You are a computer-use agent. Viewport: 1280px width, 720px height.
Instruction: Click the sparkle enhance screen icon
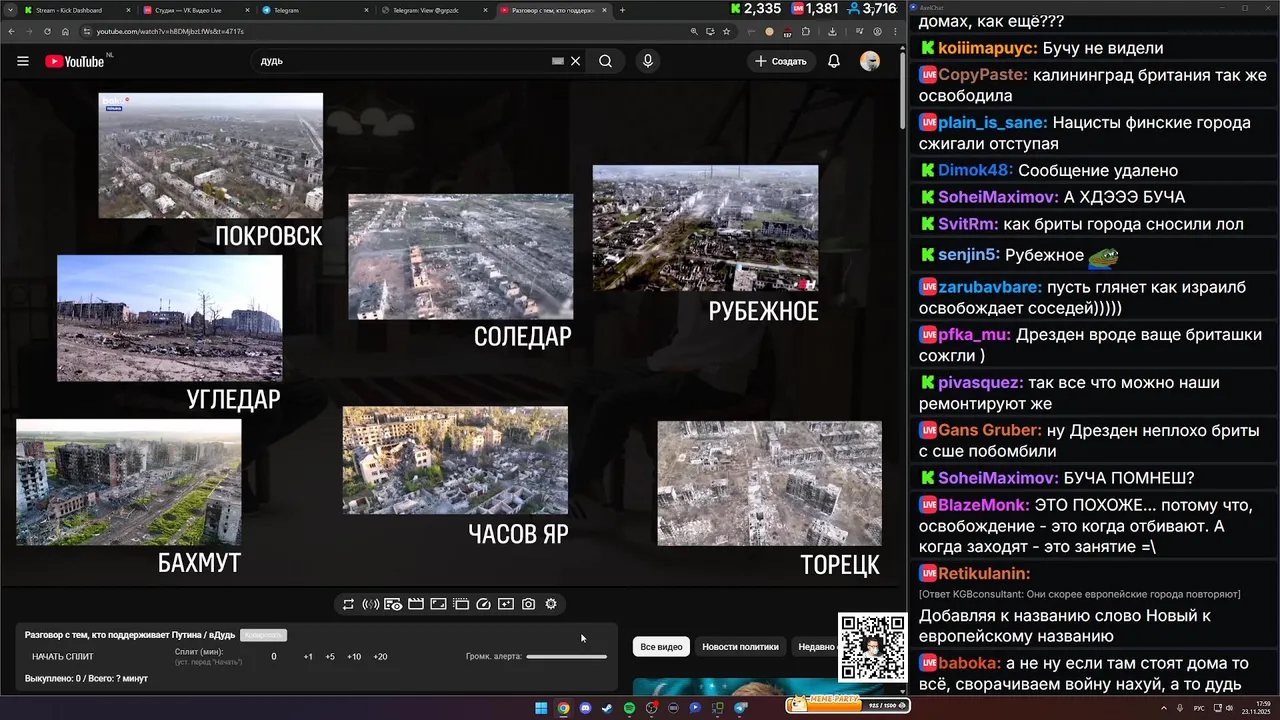pyautogui.click(x=506, y=604)
